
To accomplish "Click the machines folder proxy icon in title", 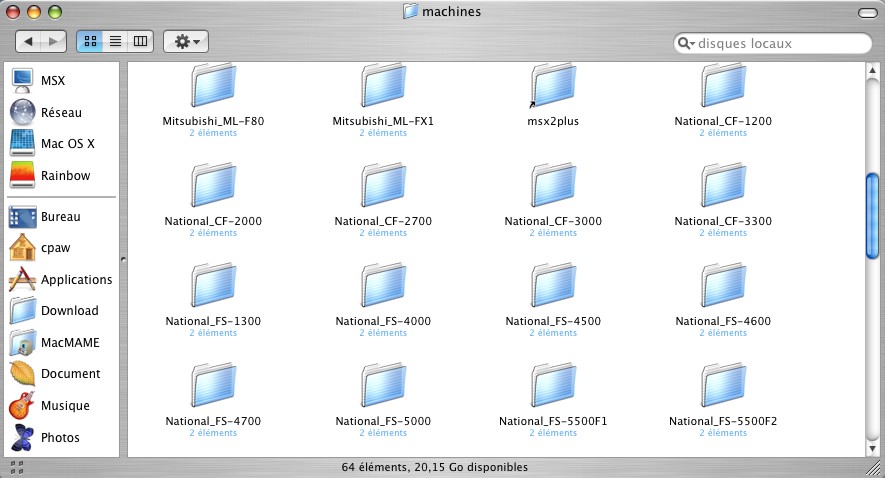I will (x=410, y=11).
